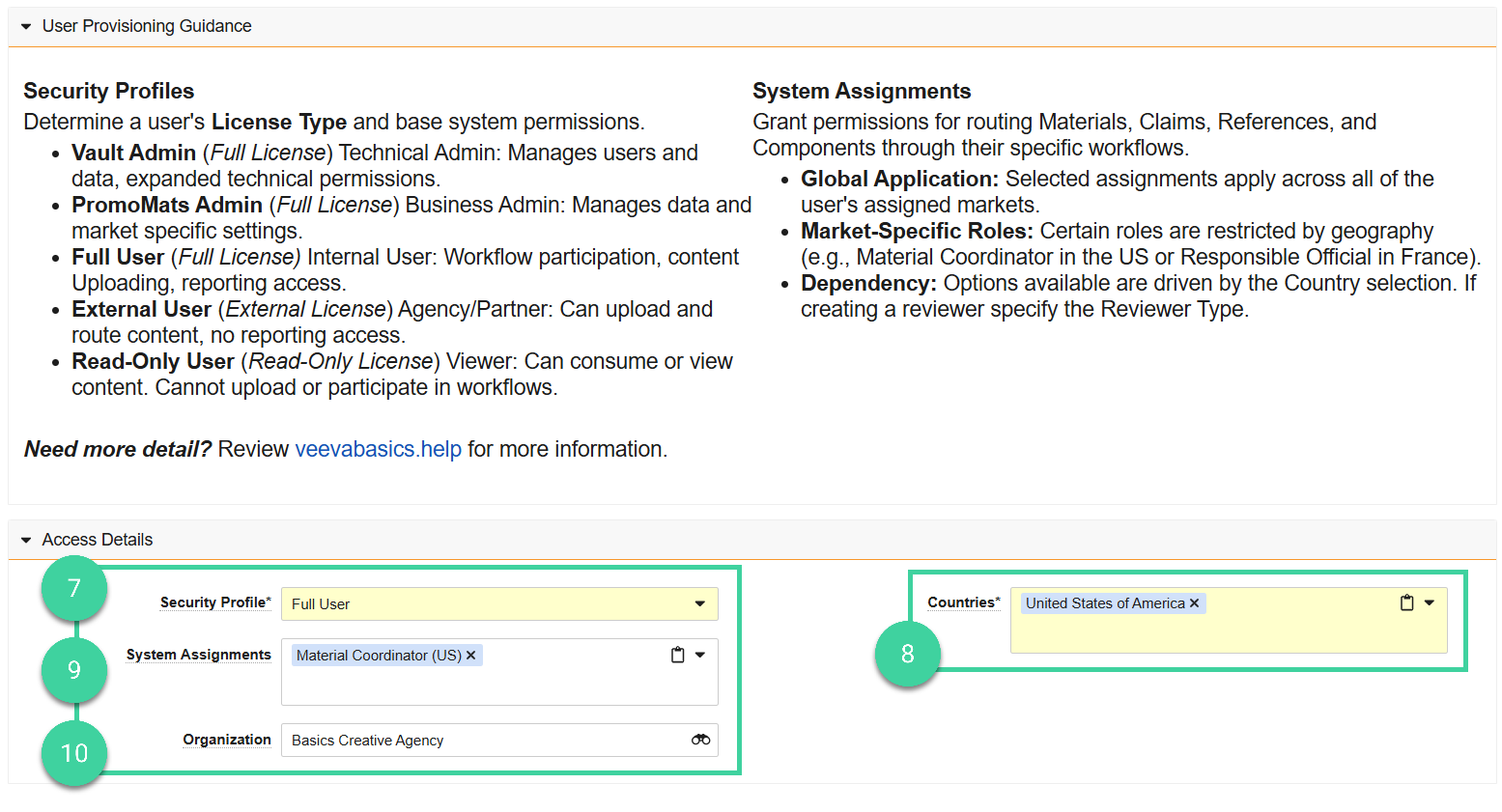The width and height of the screenshot is (1502, 812).
Task: Click the System Assignments selection field
Action: (x=499, y=672)
